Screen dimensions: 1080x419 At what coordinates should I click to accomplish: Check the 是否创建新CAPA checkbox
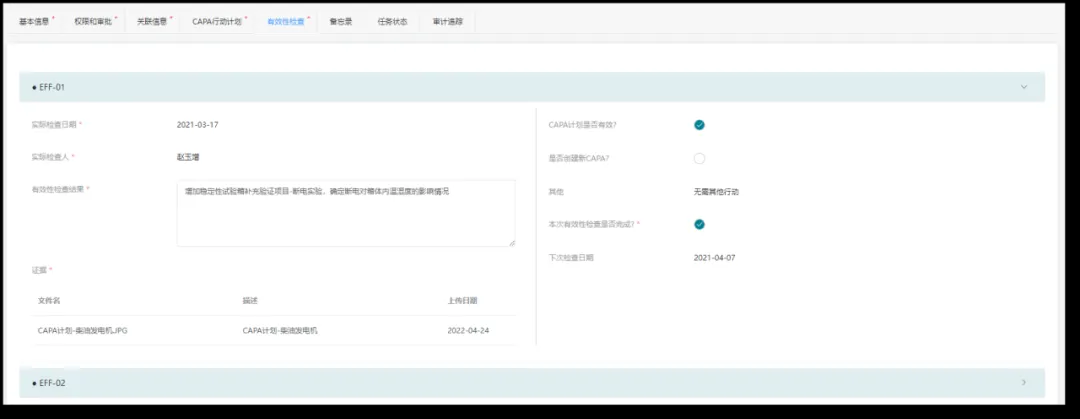(699, 159)
